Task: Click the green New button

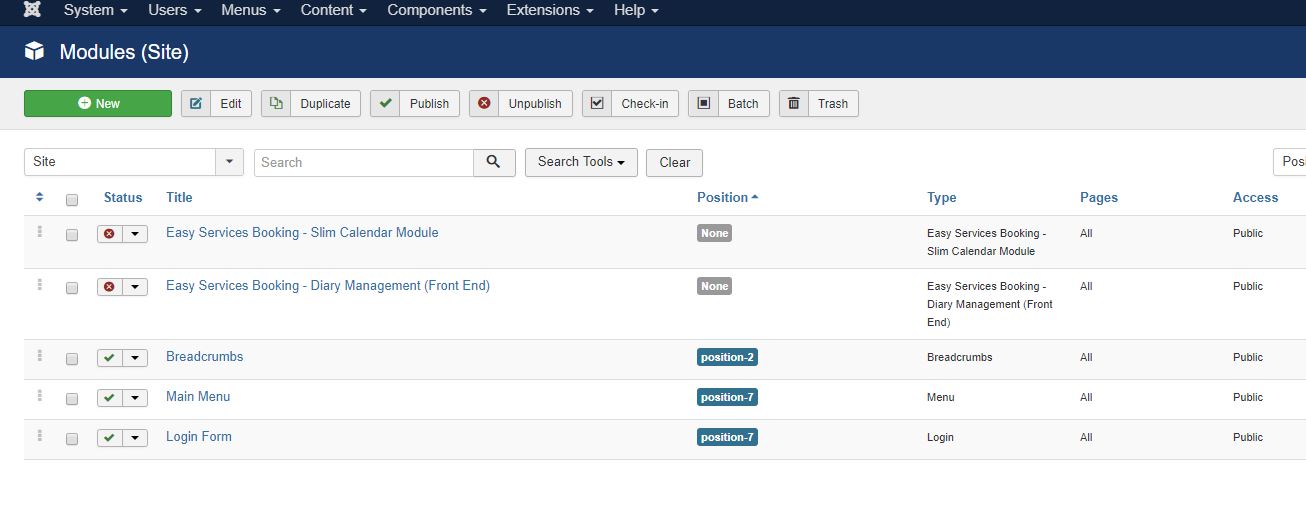Action: tap(98, 103)
